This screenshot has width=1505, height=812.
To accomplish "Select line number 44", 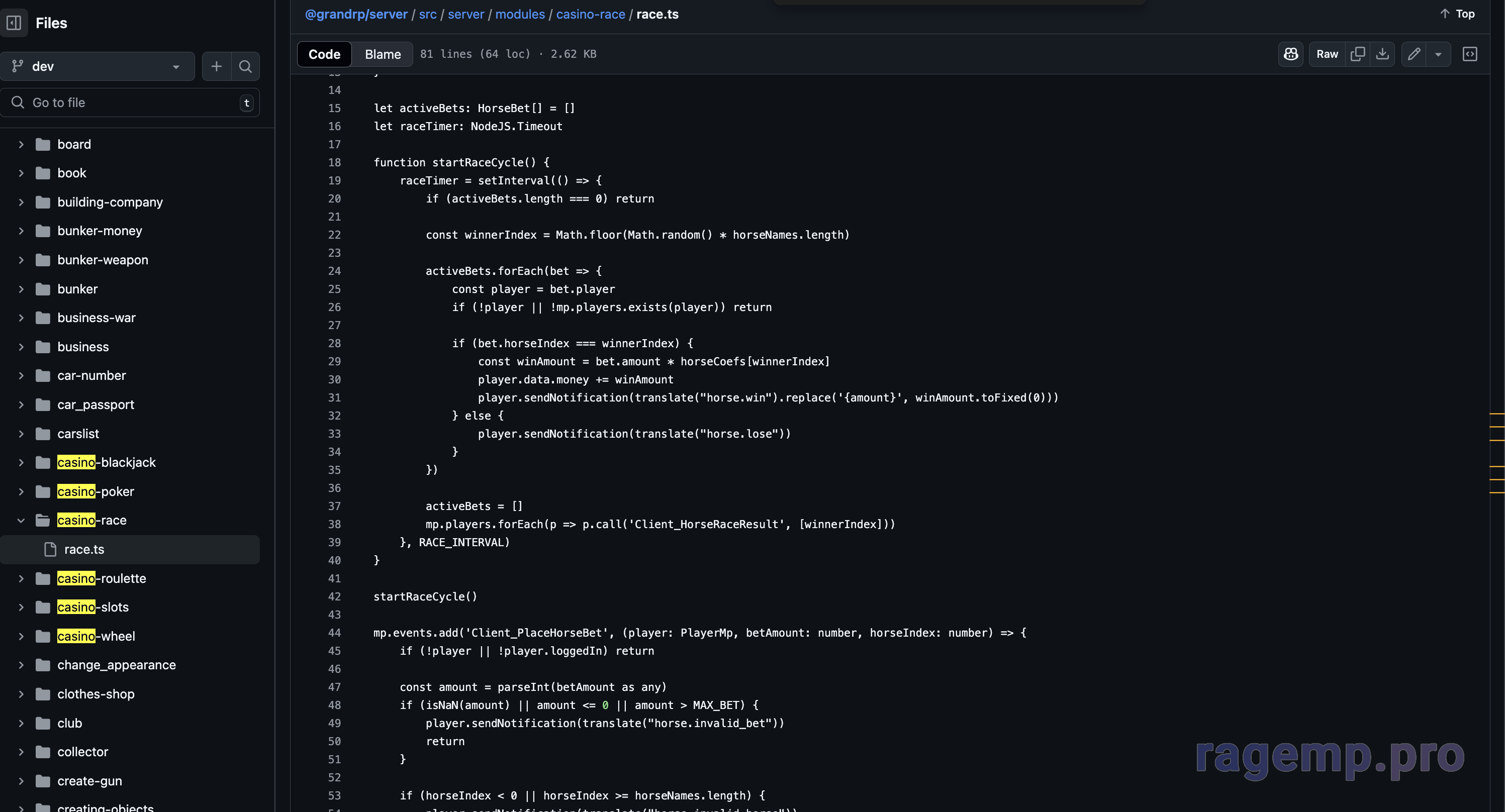I will (334, 633).
